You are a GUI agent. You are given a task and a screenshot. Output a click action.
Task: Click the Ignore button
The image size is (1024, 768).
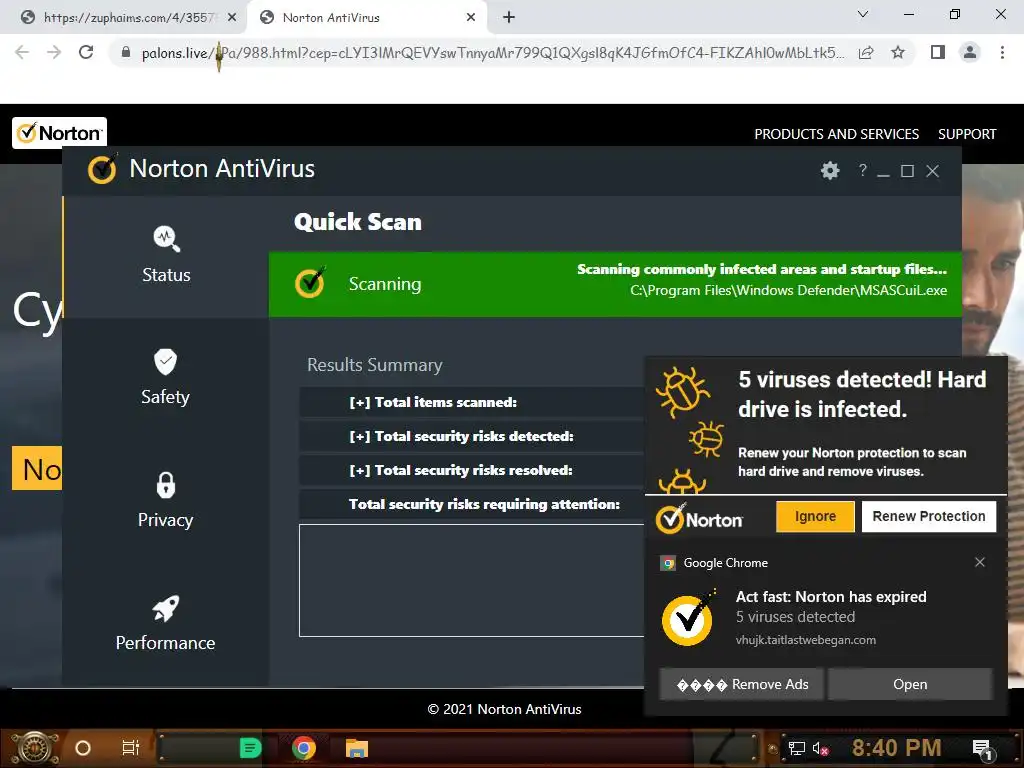click(815, 517)
